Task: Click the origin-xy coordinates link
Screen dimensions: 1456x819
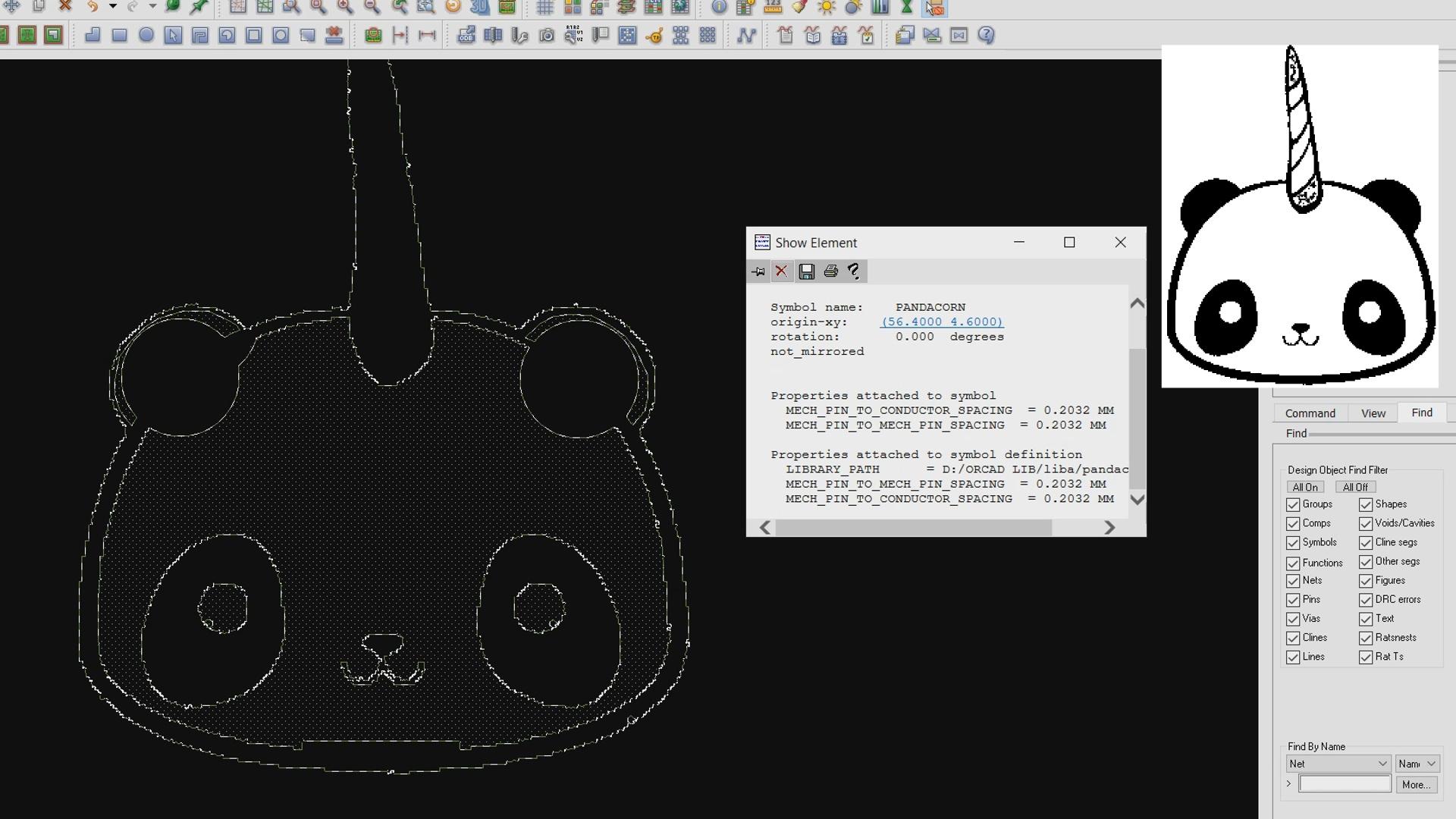Action: tap(942, 322)
